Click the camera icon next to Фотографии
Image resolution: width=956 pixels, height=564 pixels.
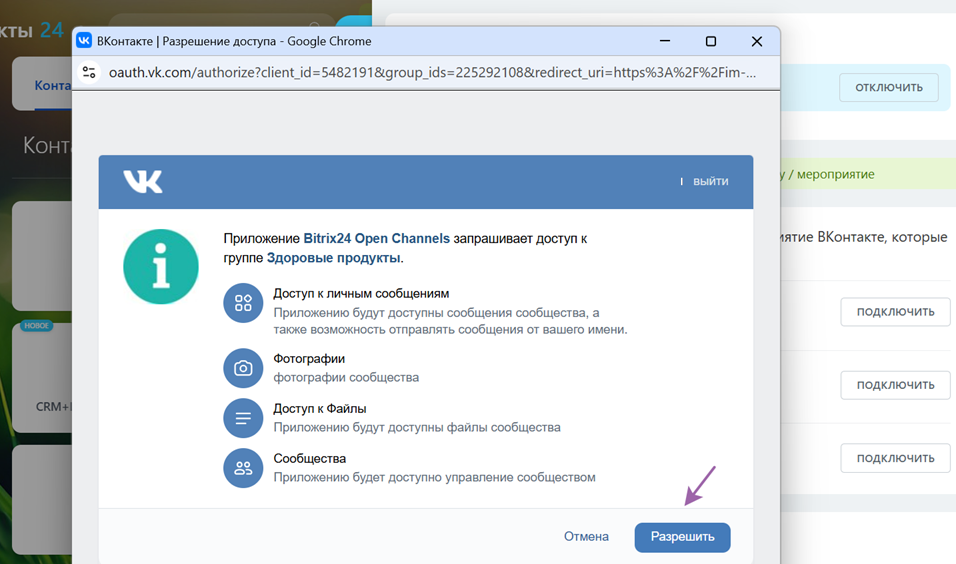click(243, 368)
